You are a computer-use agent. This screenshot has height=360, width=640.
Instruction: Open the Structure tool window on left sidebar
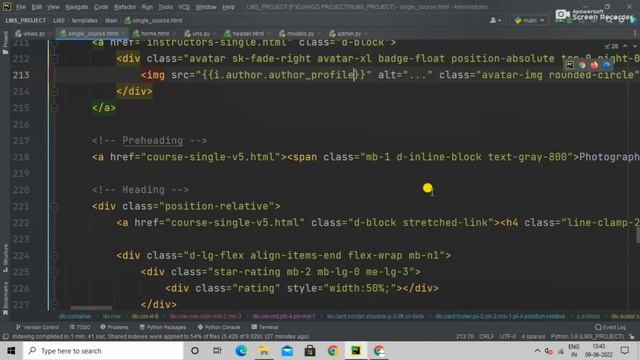click(5, 258)
